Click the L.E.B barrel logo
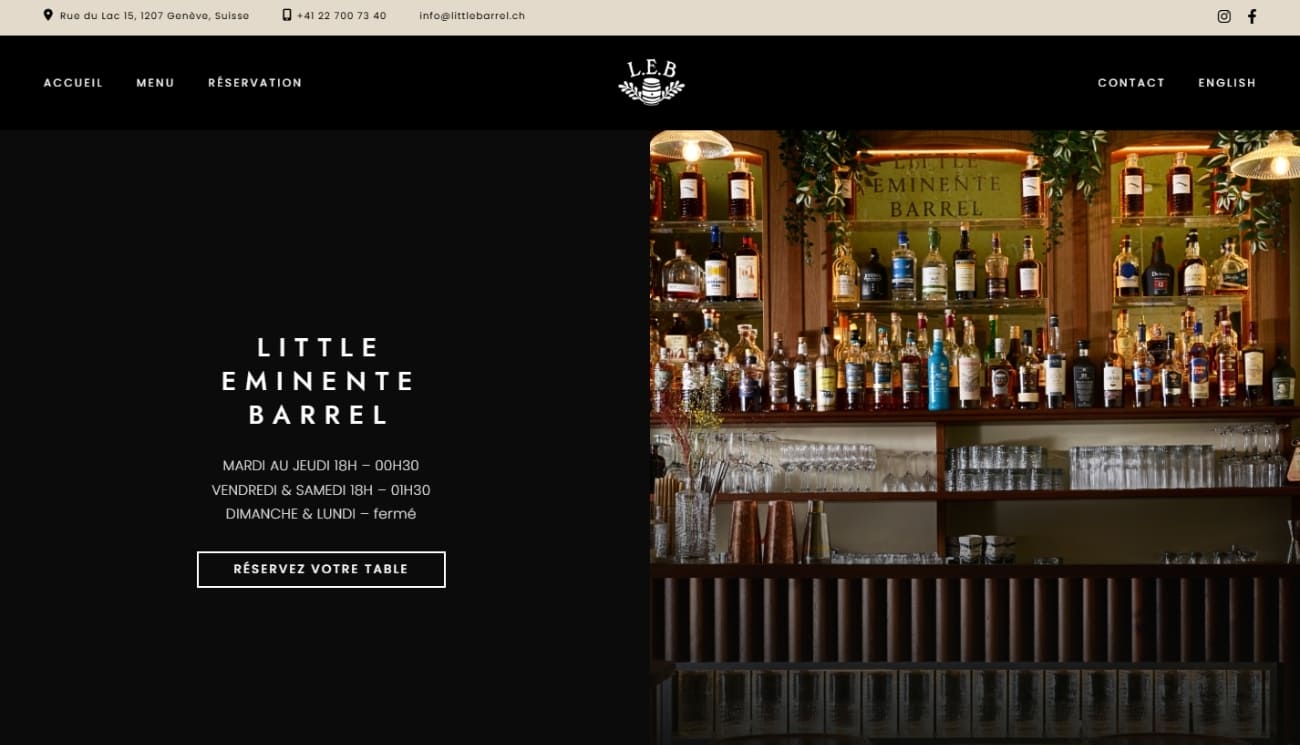The image size is (1300, 745). 651,82
